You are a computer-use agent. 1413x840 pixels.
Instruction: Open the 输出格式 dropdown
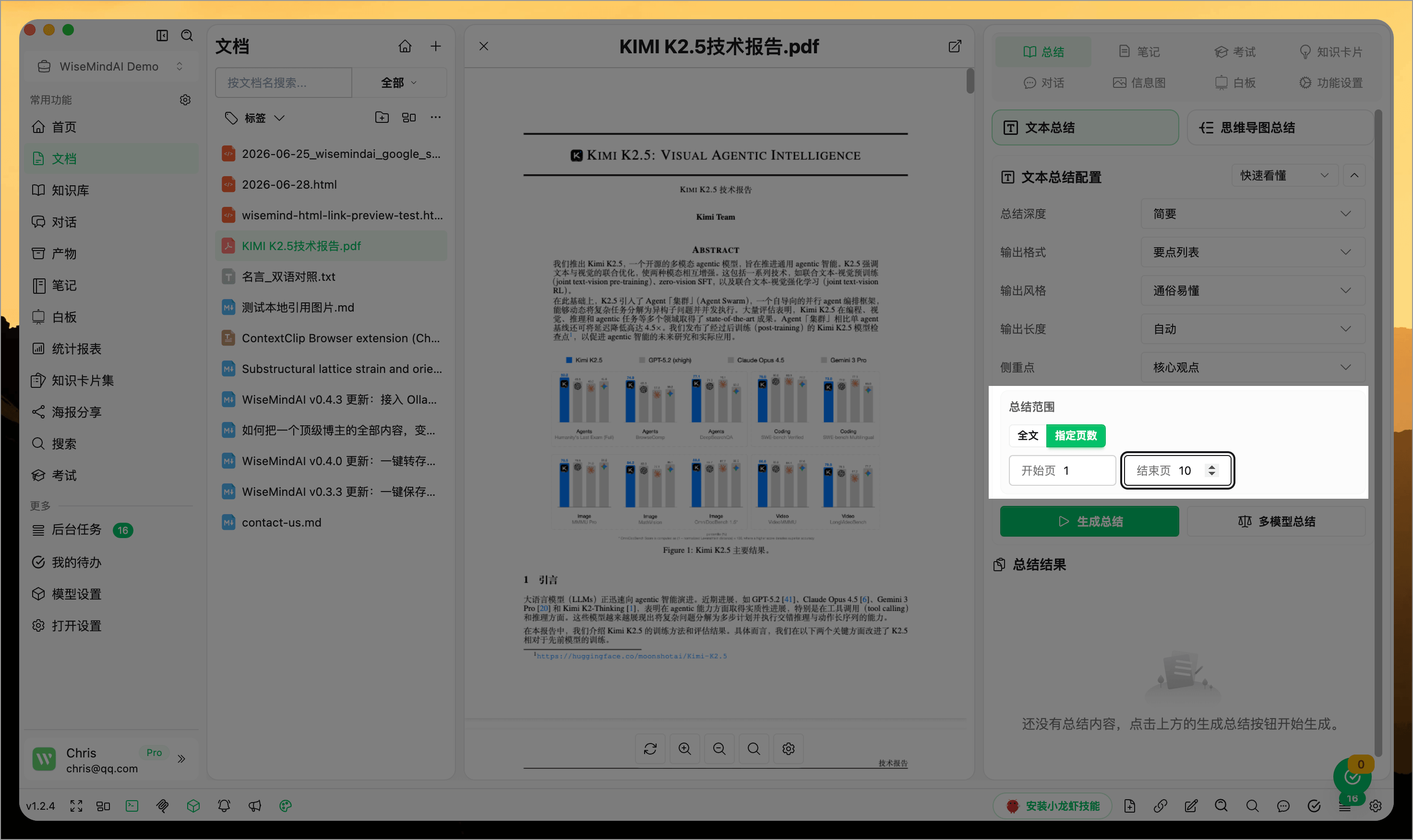(x=1253, y=252)
